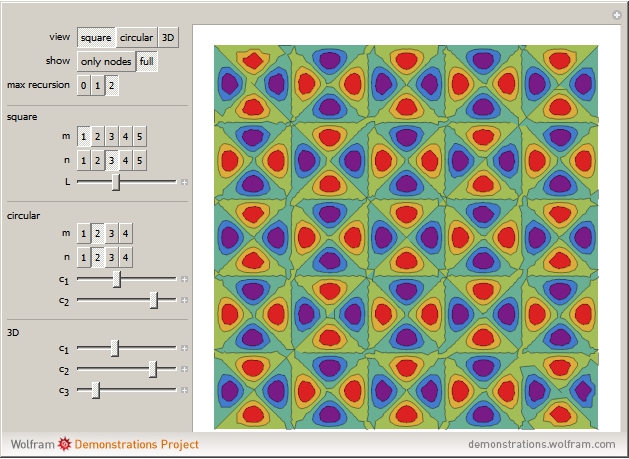Set circular n to 2

click(97, 257)
